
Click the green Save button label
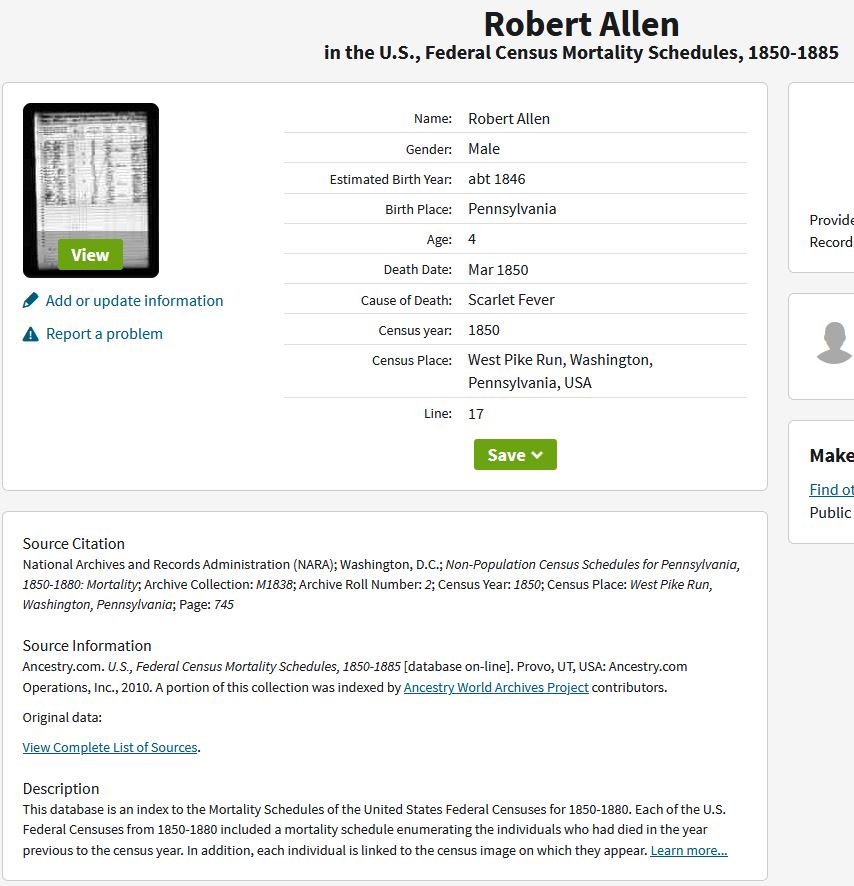coord(506,455)
